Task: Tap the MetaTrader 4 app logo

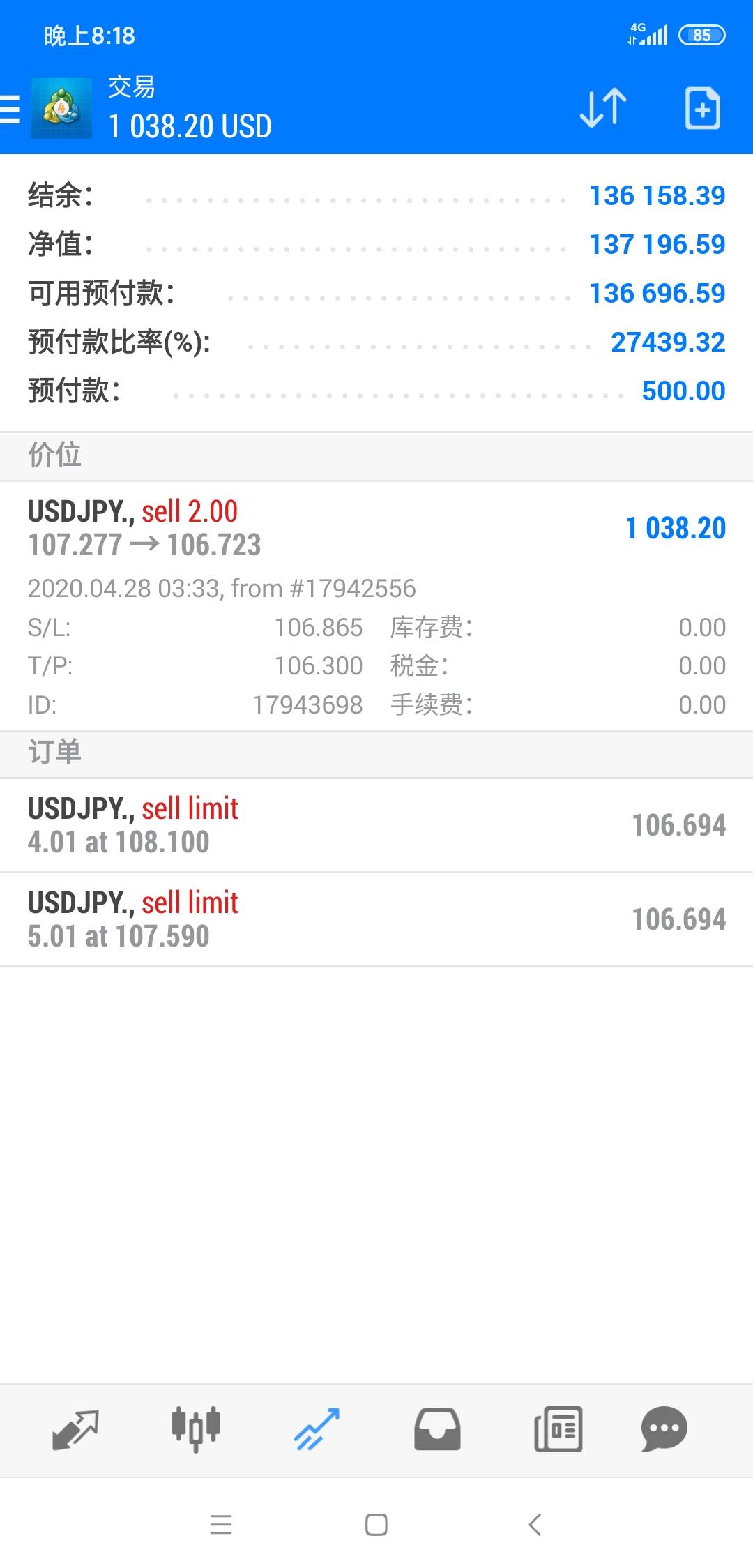Action: pyautogui.click(x=61, y=109)
